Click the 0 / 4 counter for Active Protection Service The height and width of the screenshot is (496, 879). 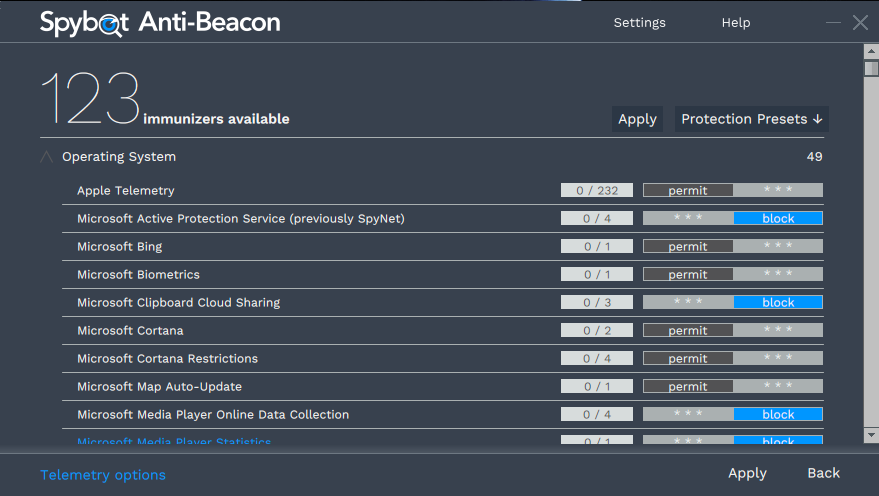click(x=596, y=218)
